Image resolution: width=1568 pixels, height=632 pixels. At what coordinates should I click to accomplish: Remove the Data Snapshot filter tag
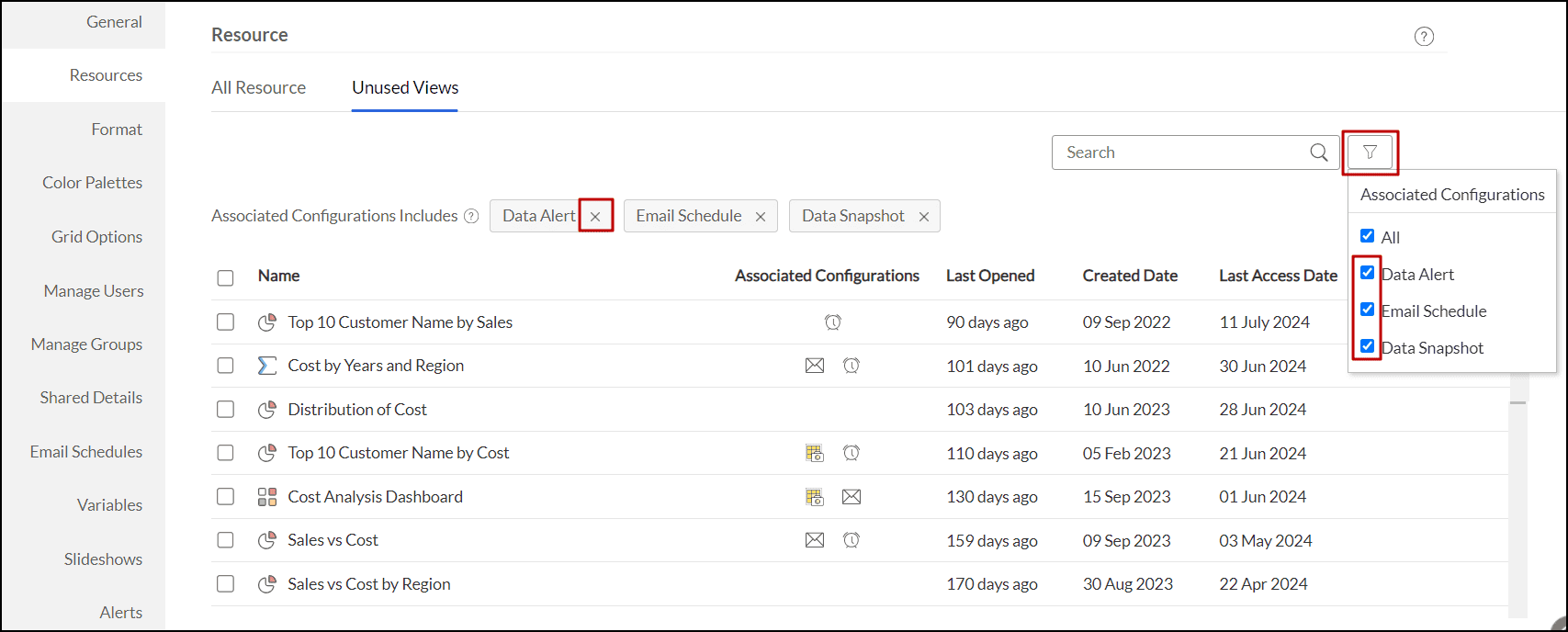coord(924,217)
